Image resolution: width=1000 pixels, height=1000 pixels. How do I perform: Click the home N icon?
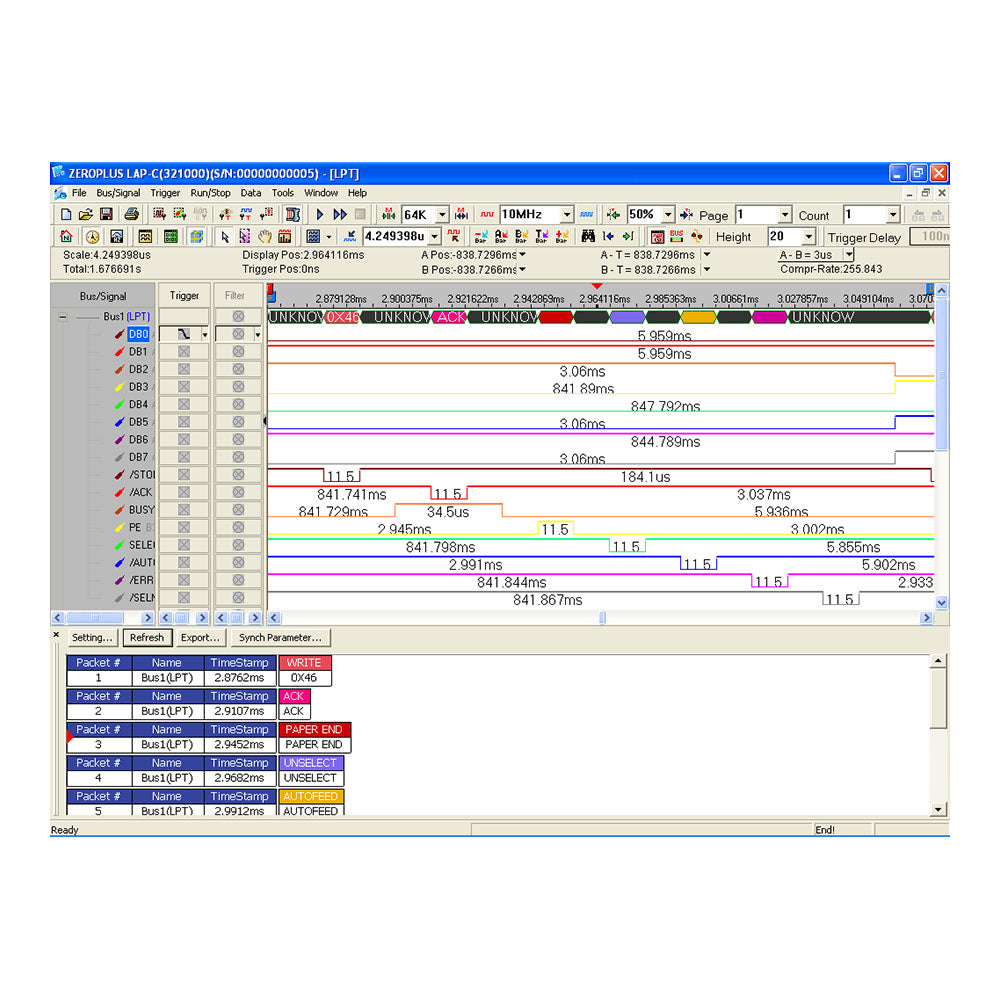click(66, 237)
